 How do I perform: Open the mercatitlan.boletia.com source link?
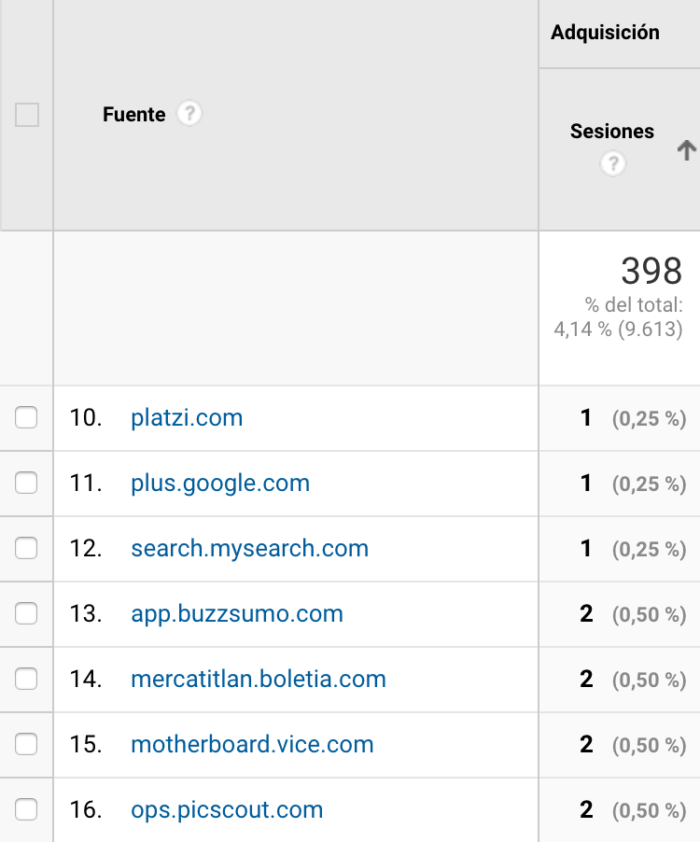click(259, 679)
